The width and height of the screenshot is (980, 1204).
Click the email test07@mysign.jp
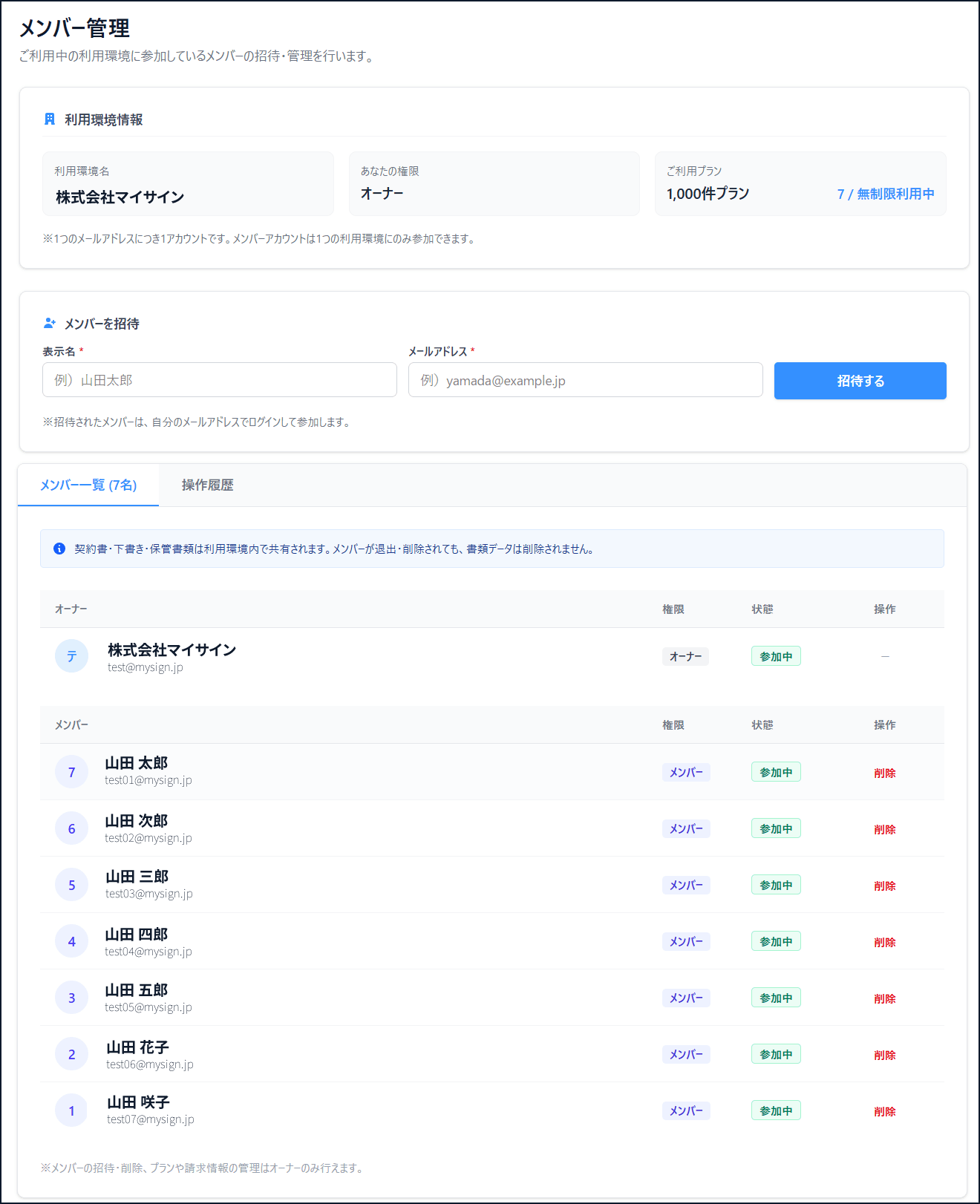point(151,1119)
